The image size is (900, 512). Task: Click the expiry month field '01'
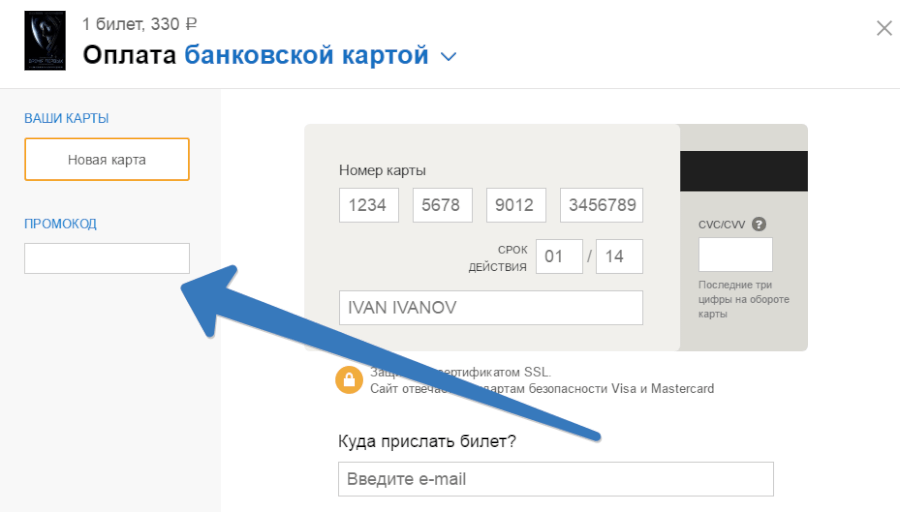coord(559,256)
